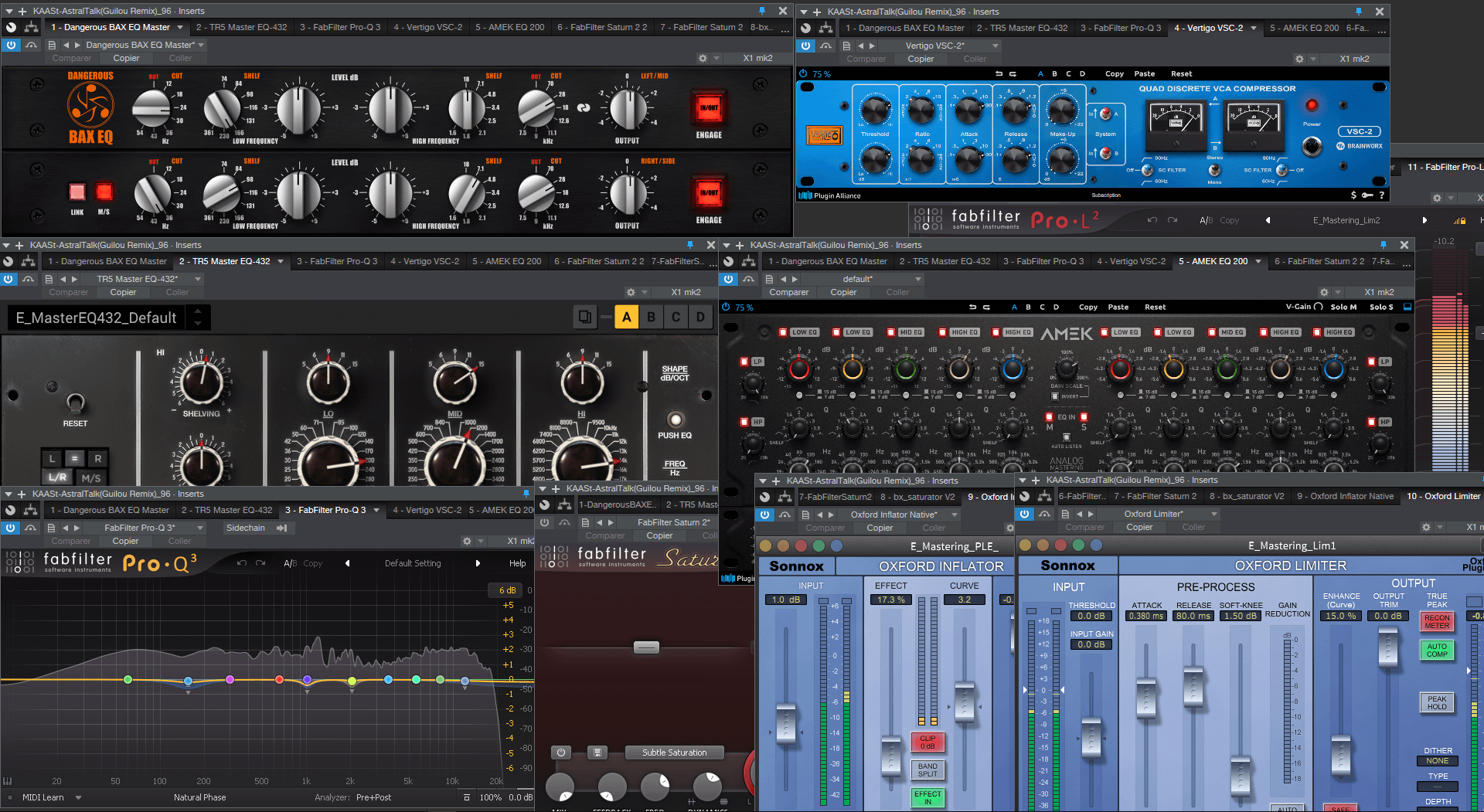Click Saturn 2 power button icon
1484x812 pixels.
point(561,753)
